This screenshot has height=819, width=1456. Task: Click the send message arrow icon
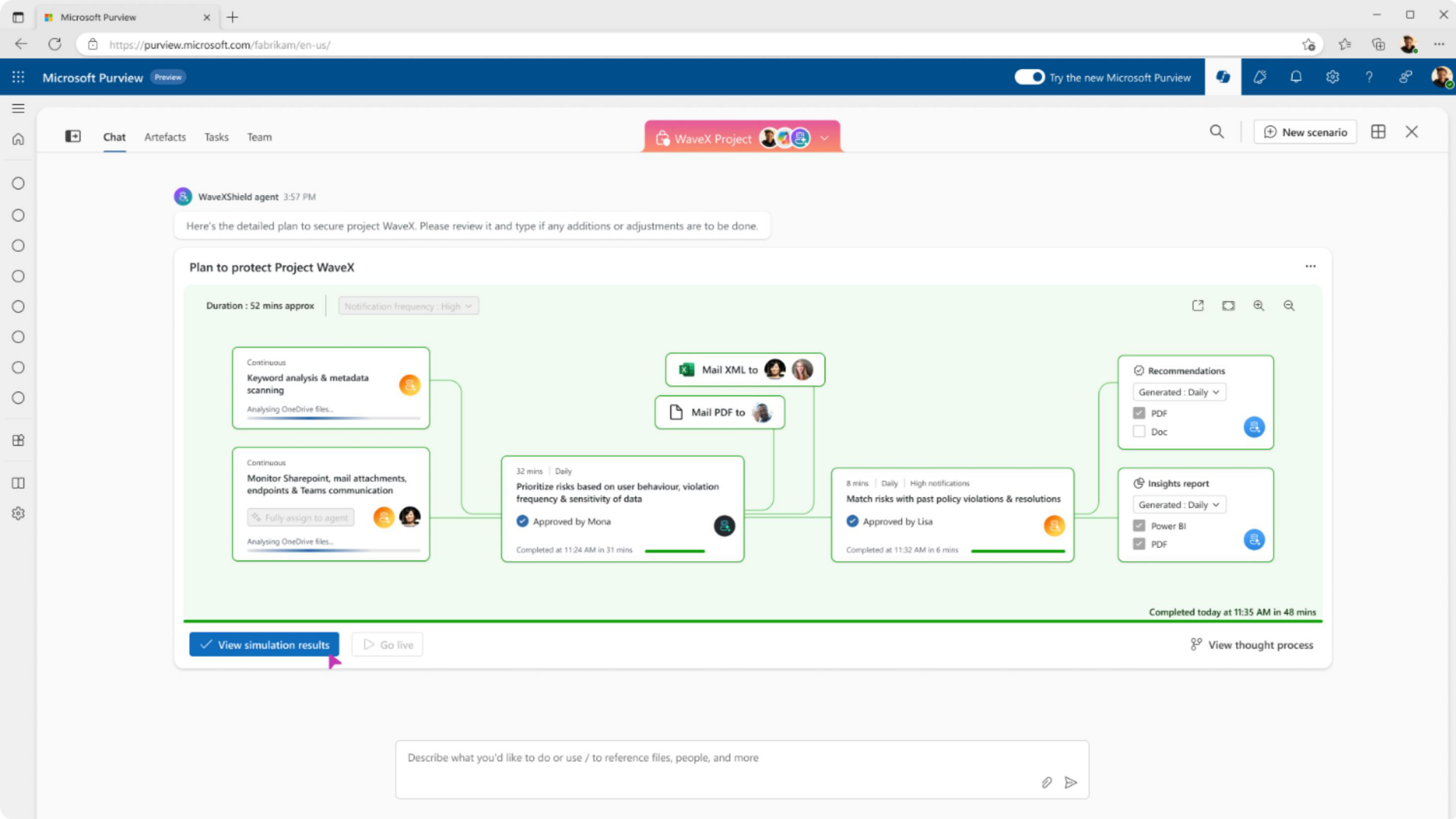[1070, 782]
